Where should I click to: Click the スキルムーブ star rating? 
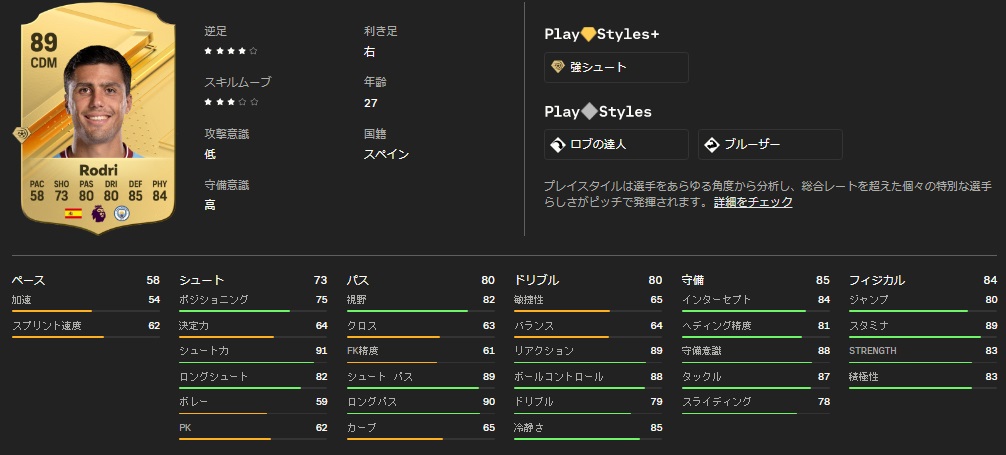[231, 102]
